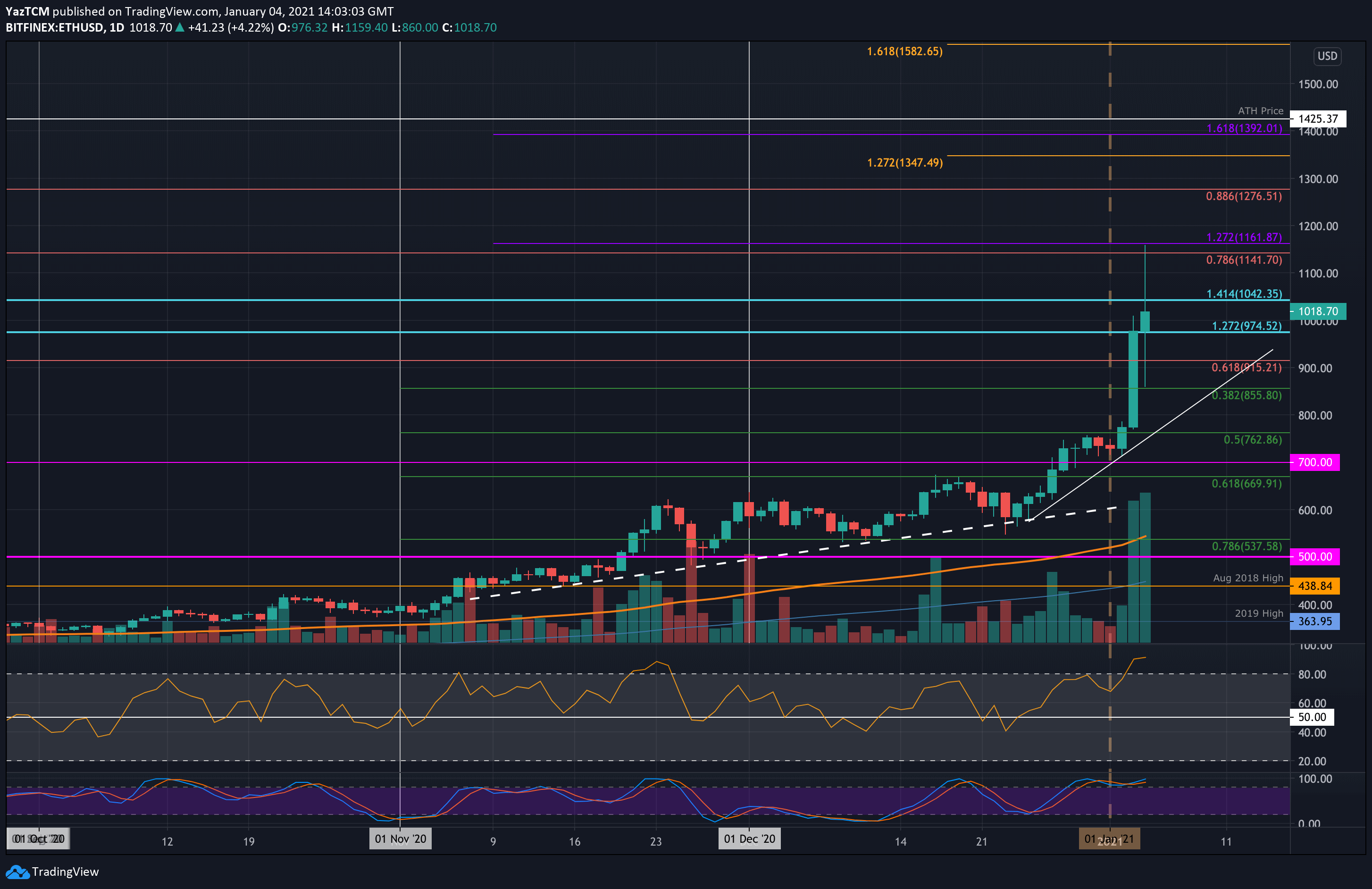Click the 01 Oct '20 date marker

39,839
